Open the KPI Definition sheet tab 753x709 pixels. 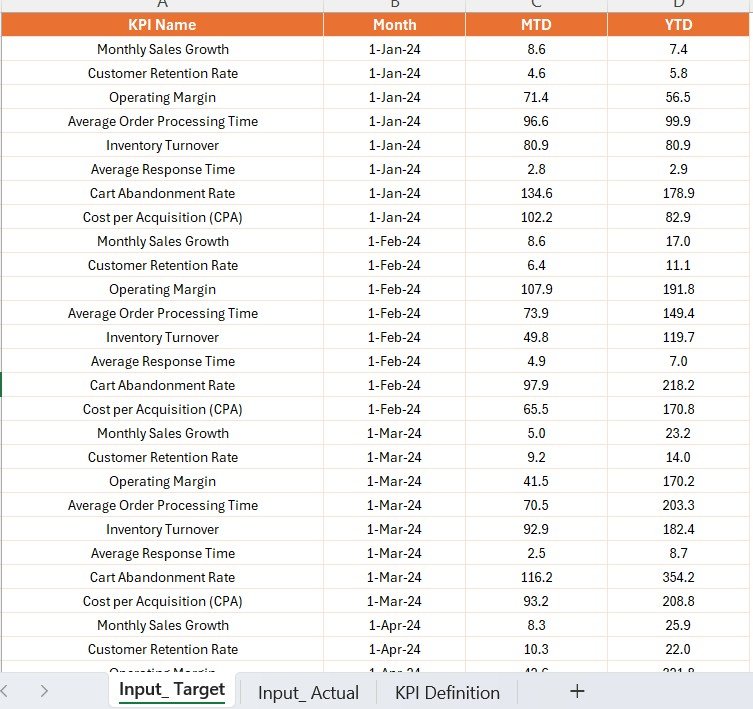coord(447,693)
